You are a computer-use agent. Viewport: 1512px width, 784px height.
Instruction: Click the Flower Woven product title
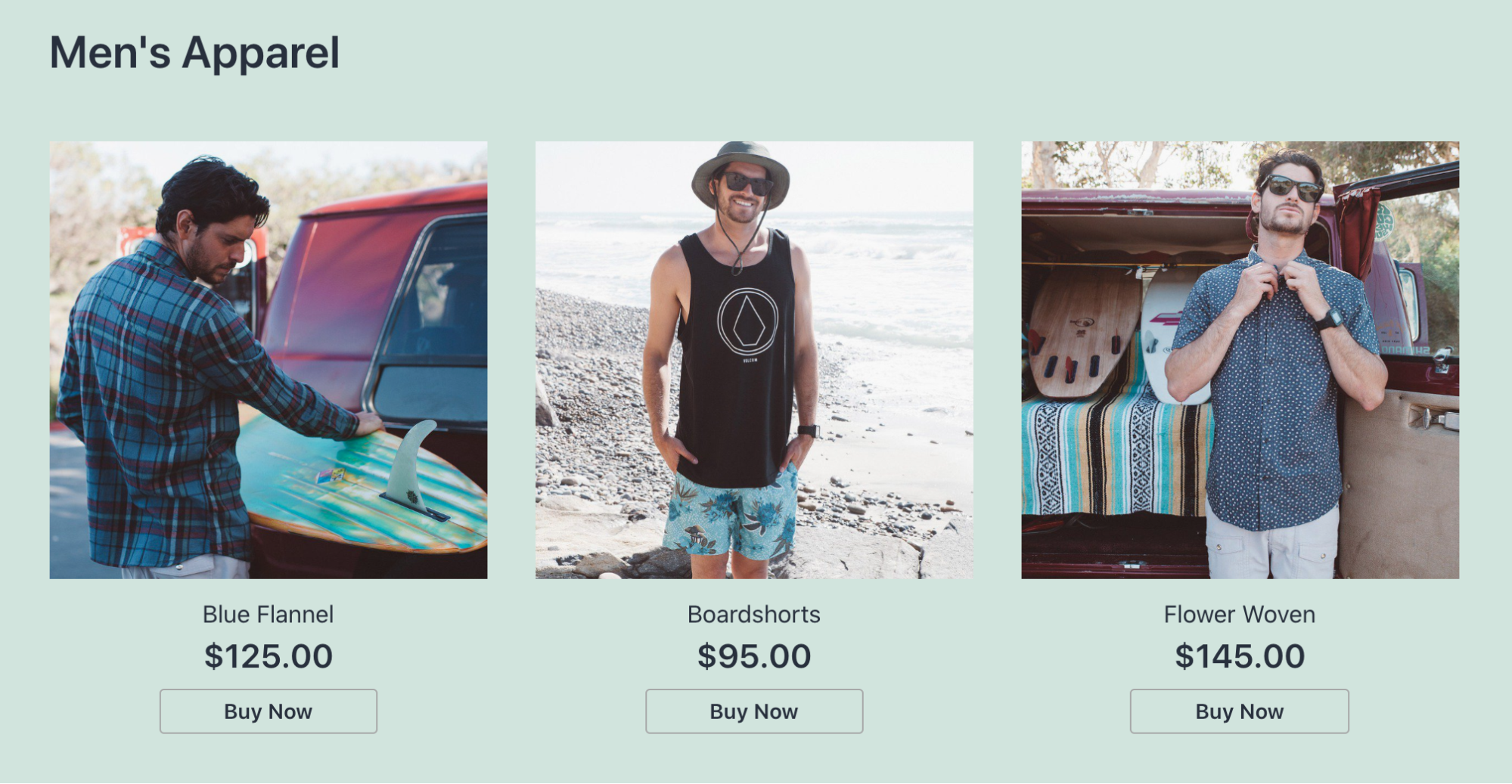click(x=1239, y=615)
